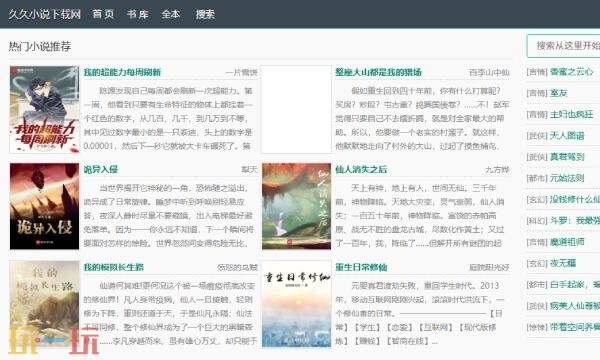Click the description text under 重生日常修仙
600x360 pixels.
point(420,313)
